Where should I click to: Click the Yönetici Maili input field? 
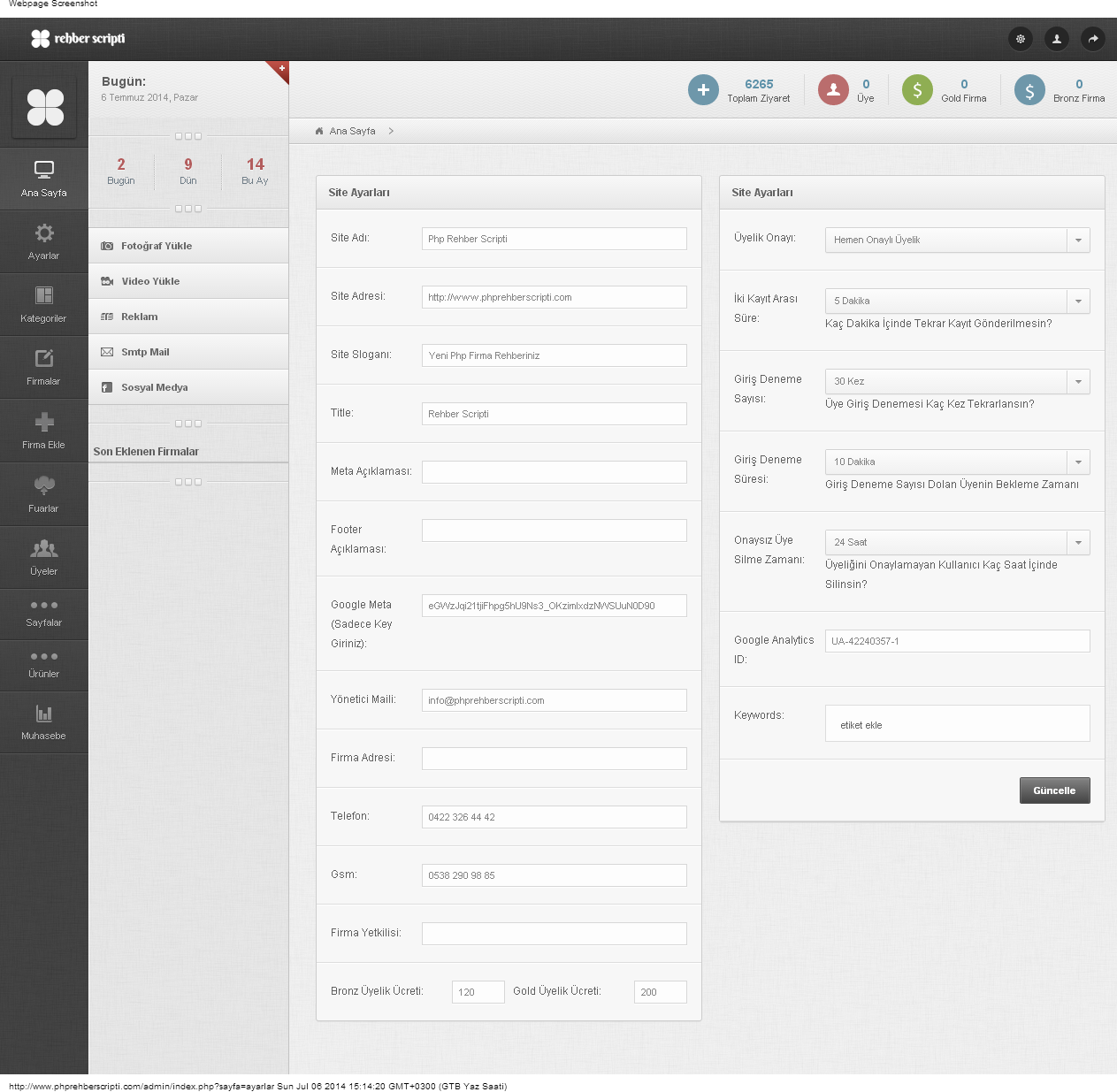(x=555, y=700)
